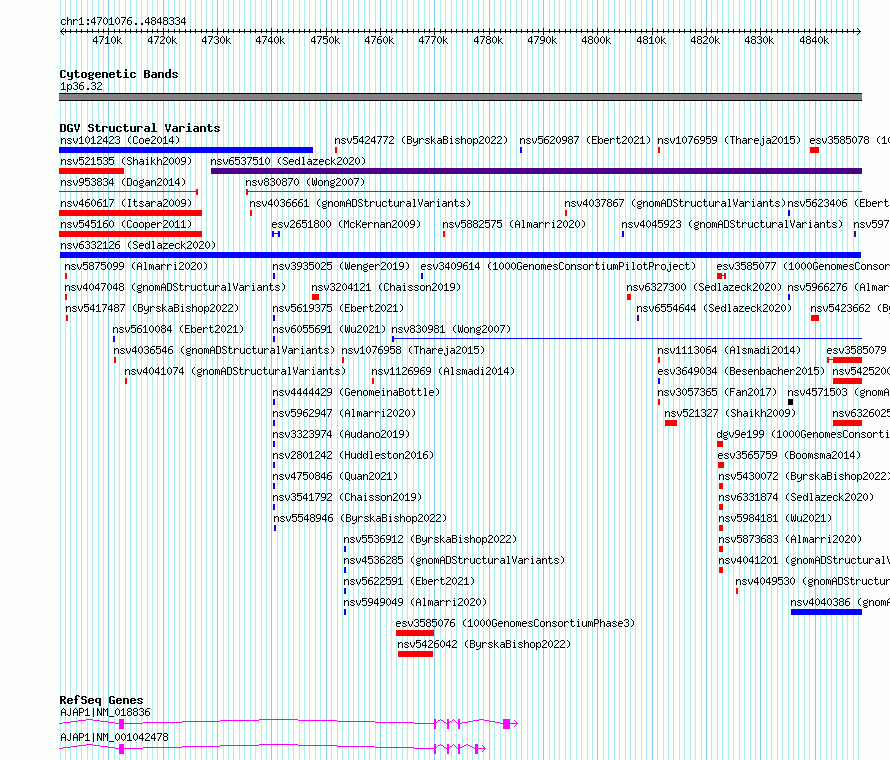Select nsv4047048 gnomAD variant label
Image resolution: width=890 pixels, height=760 pixels.
(x=175, y=287)
